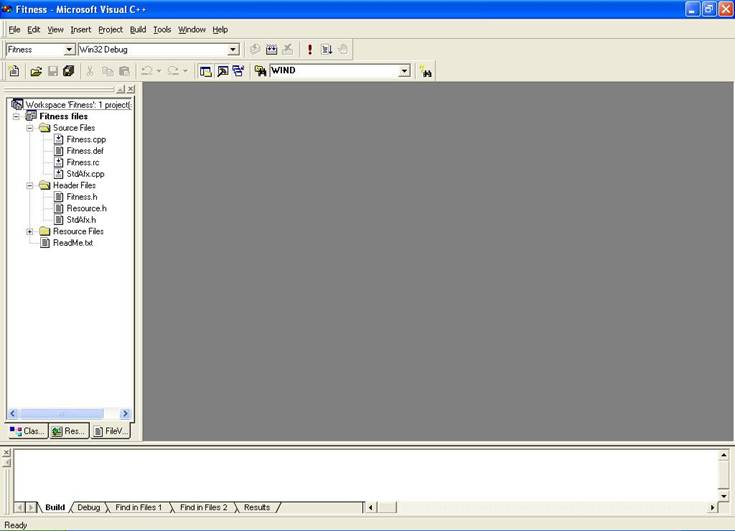Click the Save All toolbar icon

(x=69, y=71)
